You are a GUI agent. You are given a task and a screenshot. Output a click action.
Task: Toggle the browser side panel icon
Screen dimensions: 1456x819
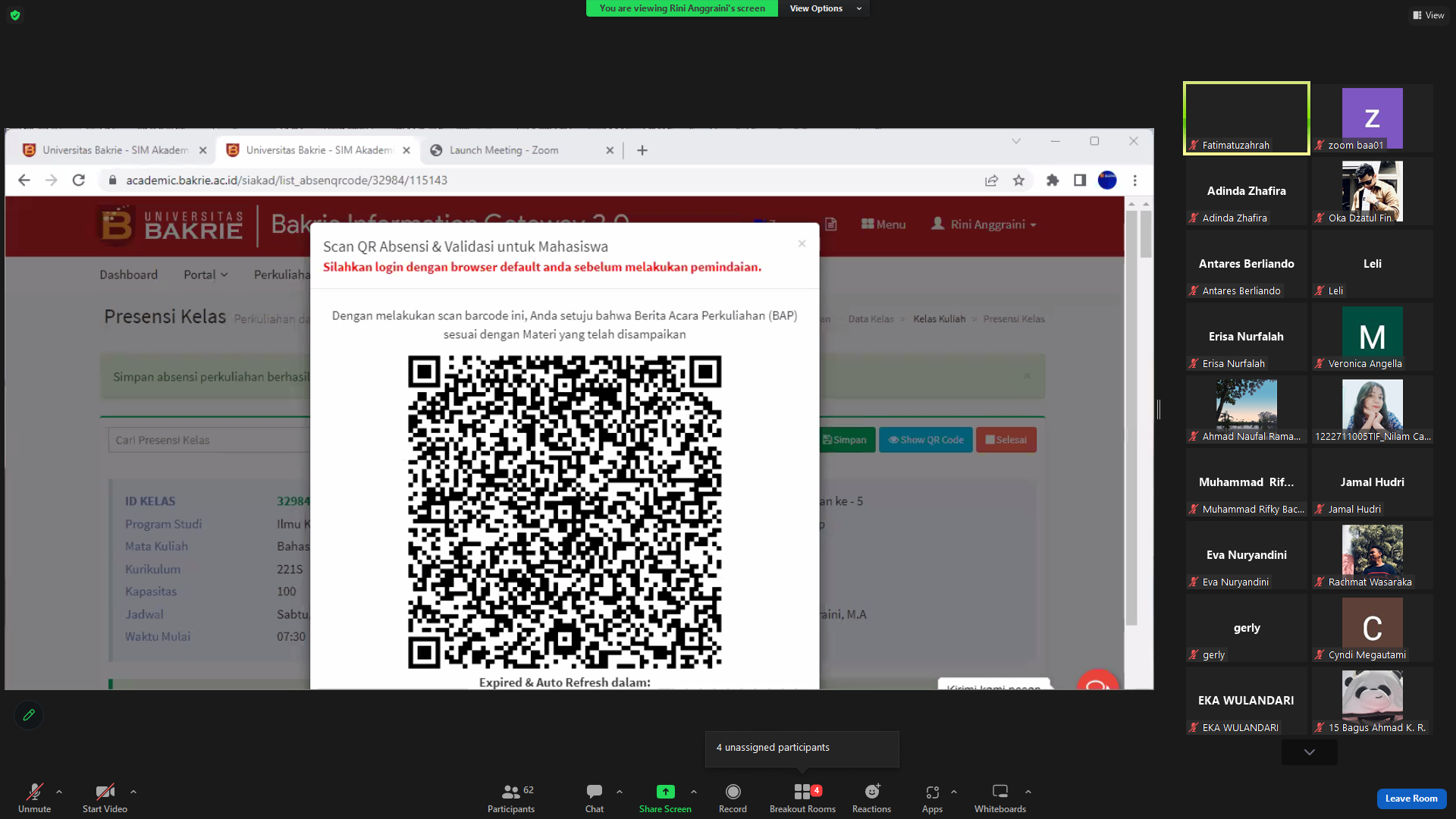[1080, 180]
